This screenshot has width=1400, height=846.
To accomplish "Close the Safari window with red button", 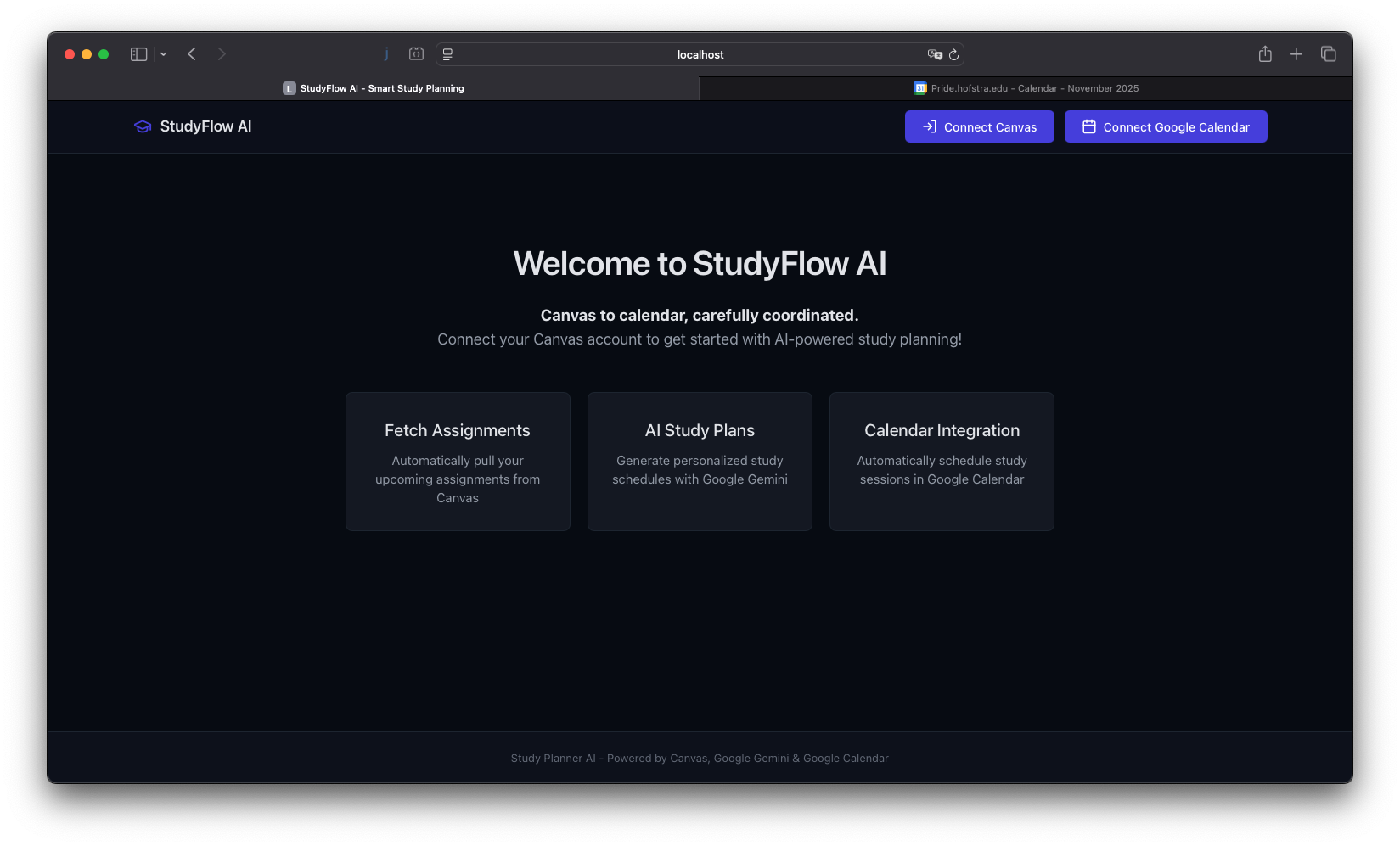I will click(70, 54).
